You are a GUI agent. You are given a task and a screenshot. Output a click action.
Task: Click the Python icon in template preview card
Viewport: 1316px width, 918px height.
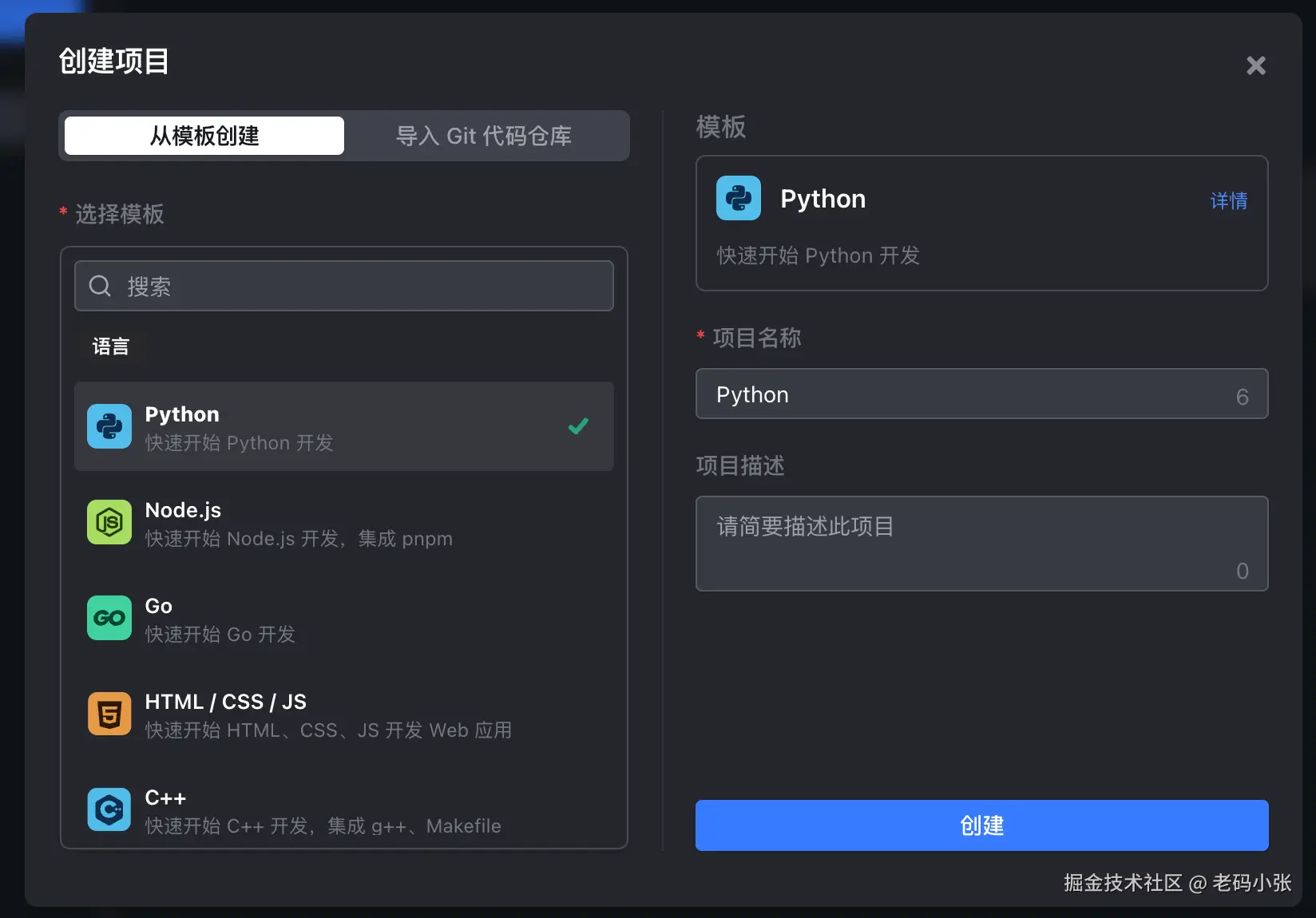(x=739, y=198)
